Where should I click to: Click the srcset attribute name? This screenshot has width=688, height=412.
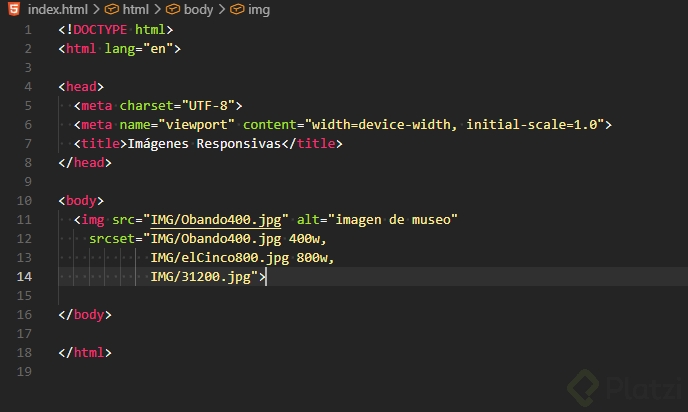click(112, 239)
